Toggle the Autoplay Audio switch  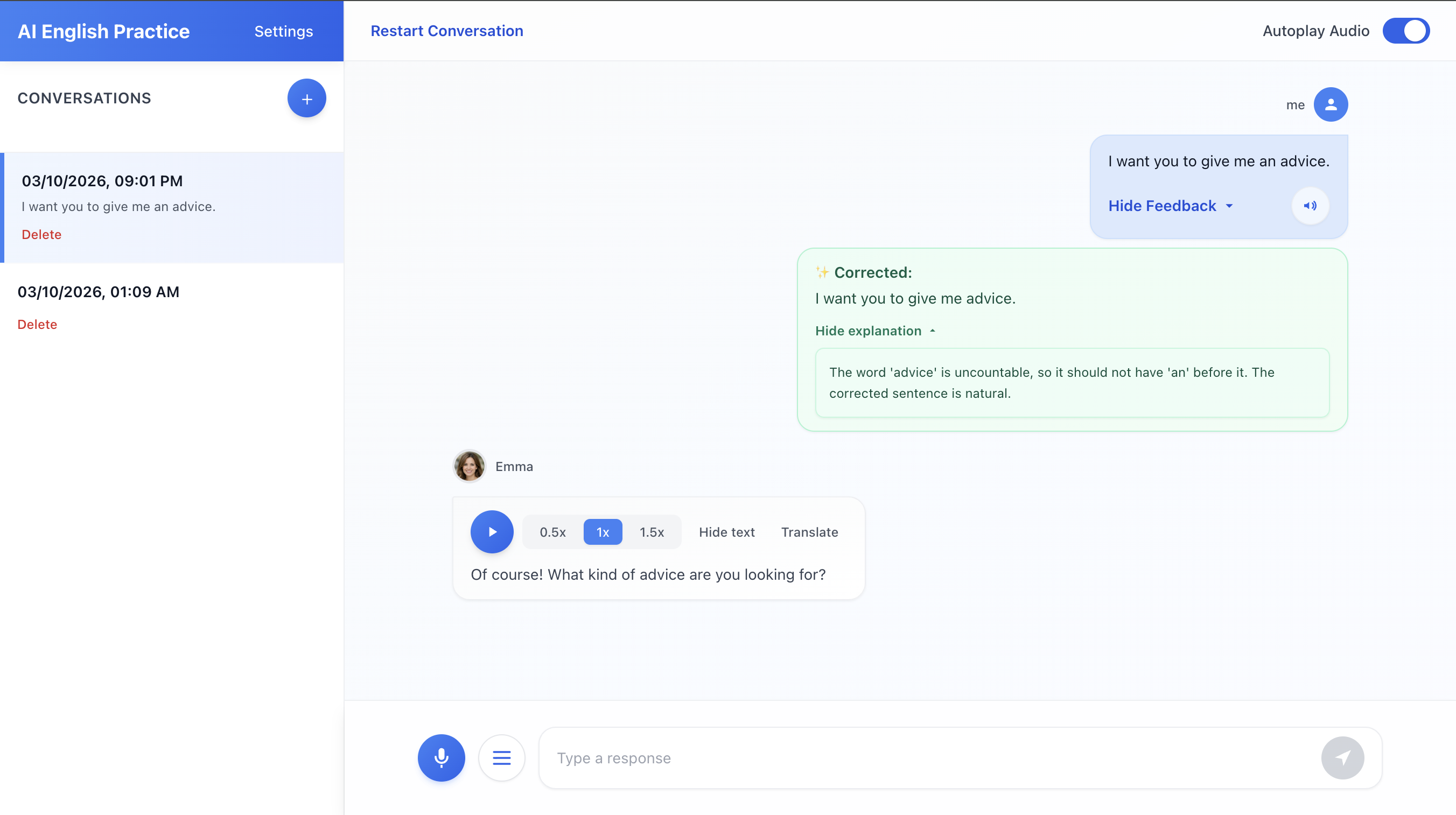click(1406, 31)
